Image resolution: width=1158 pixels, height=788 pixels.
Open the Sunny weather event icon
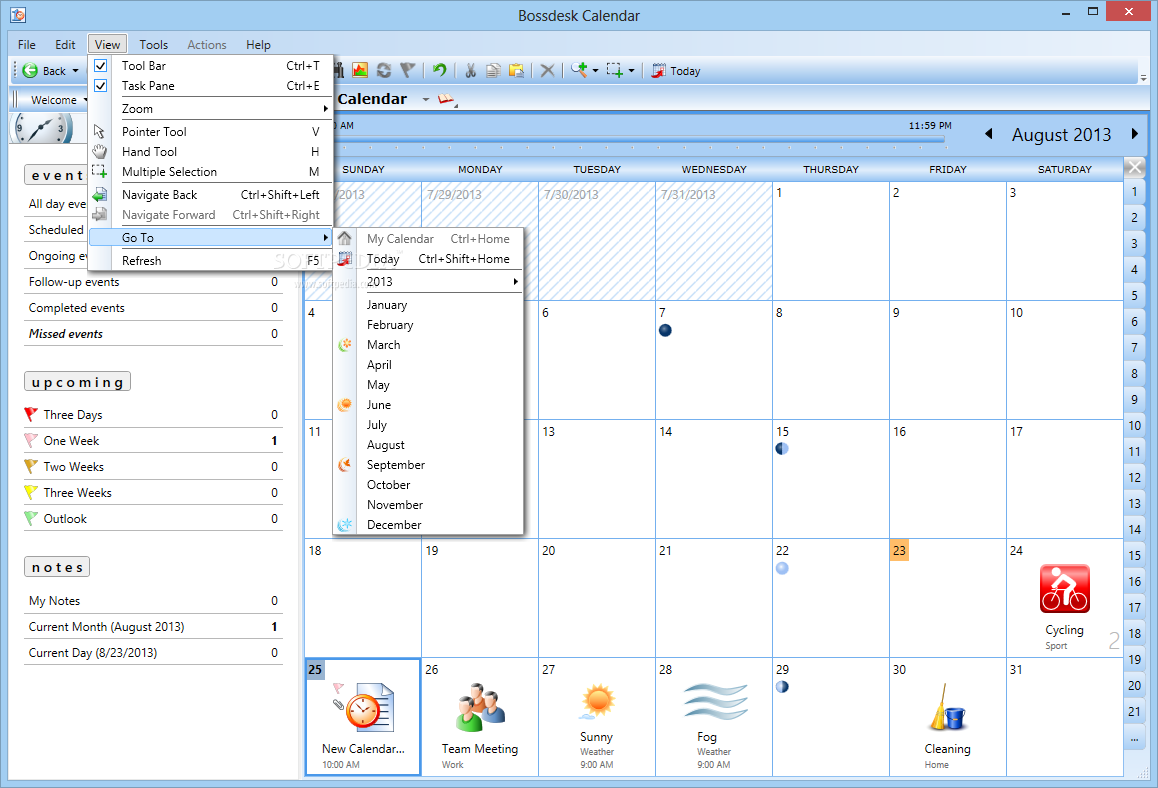click(597, 702)
